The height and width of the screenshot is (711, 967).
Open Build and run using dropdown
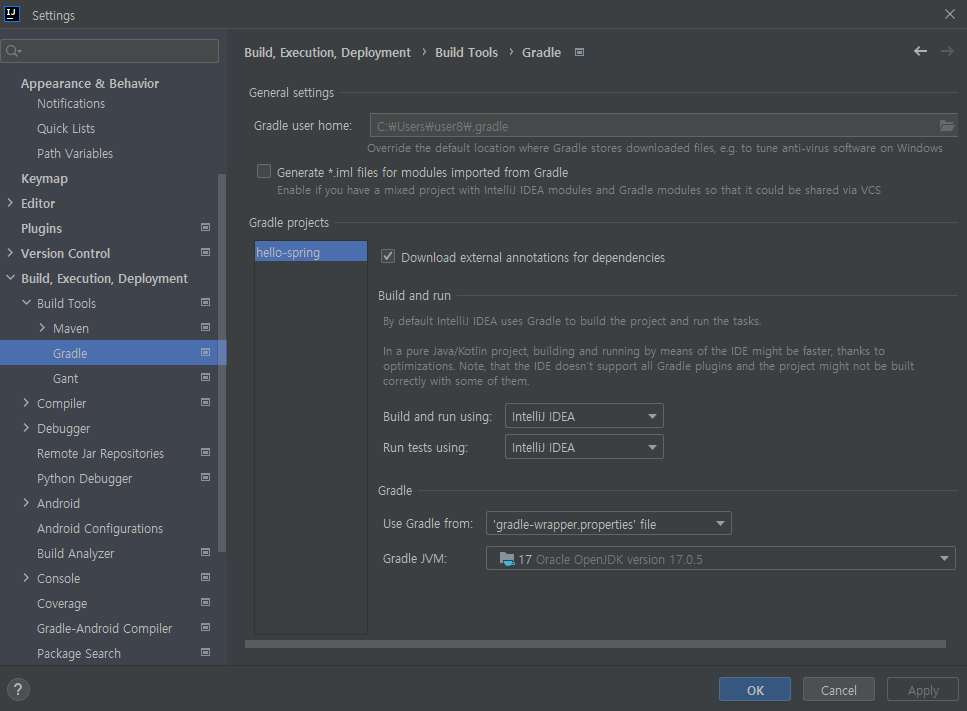coord(584,416)
